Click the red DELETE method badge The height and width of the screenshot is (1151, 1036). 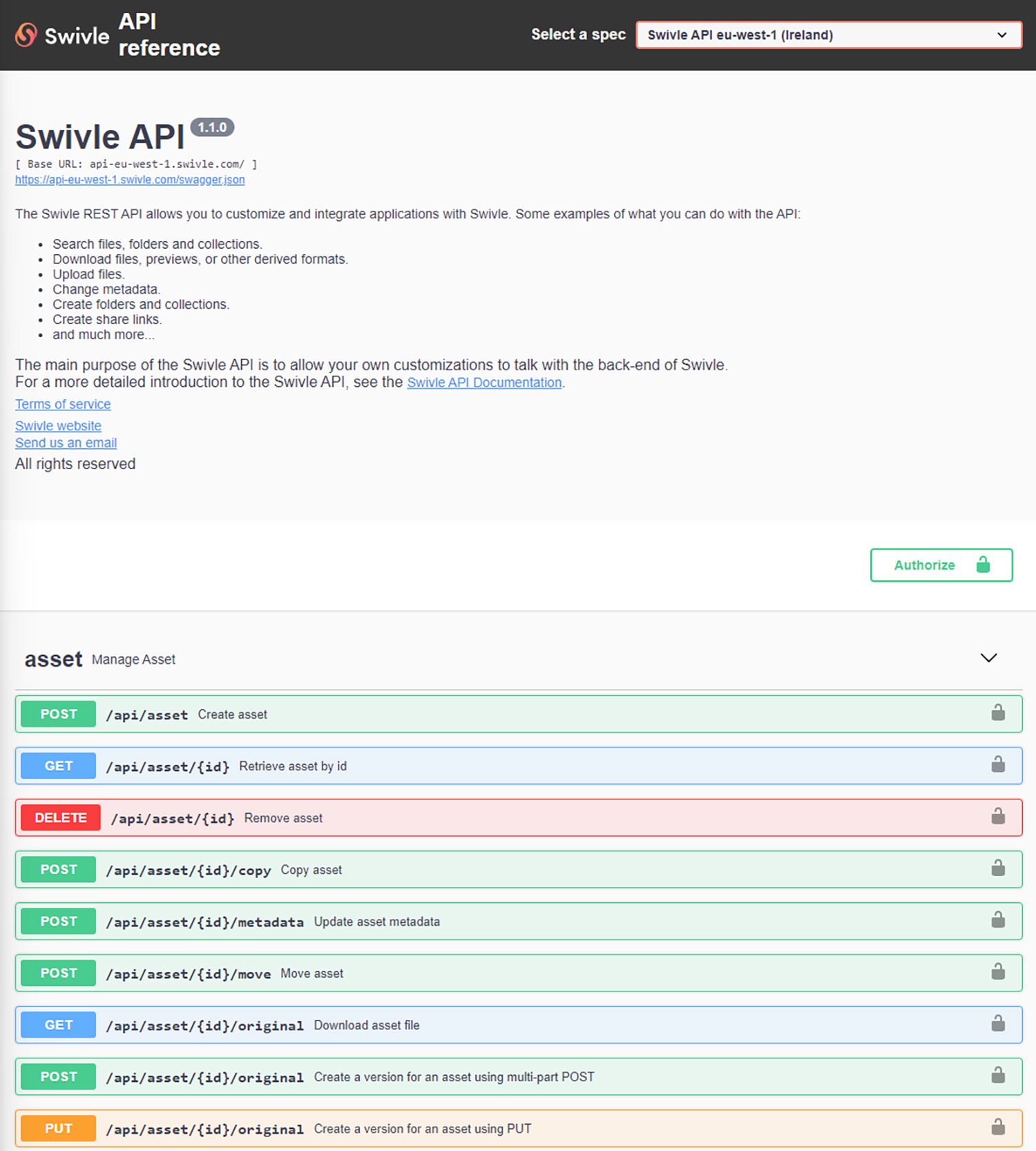(x=61, y=817)
